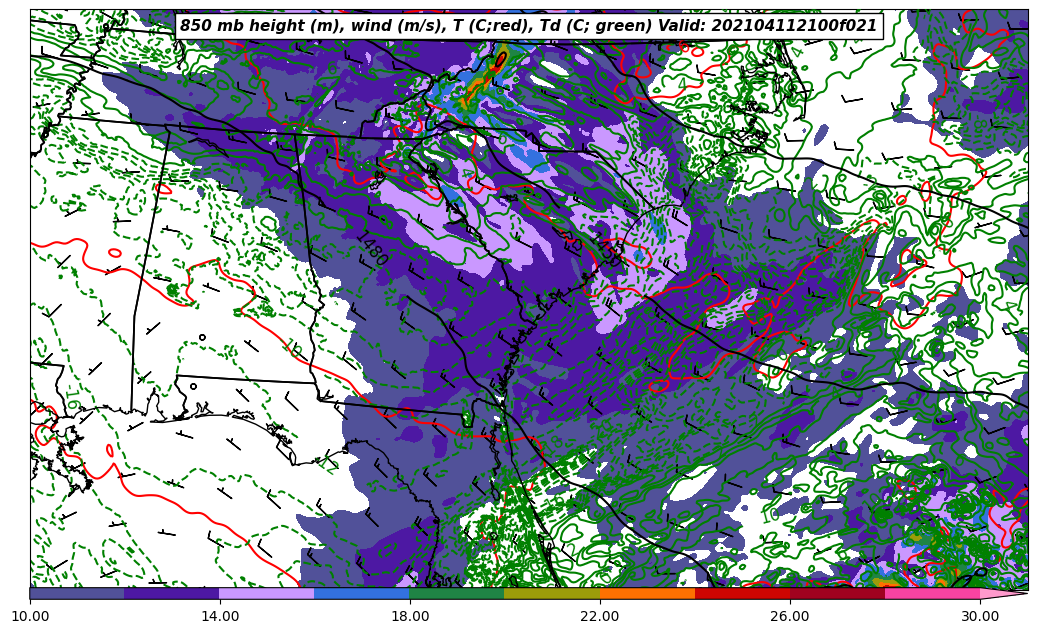Click the colorbar tick label 18.00

410,616
